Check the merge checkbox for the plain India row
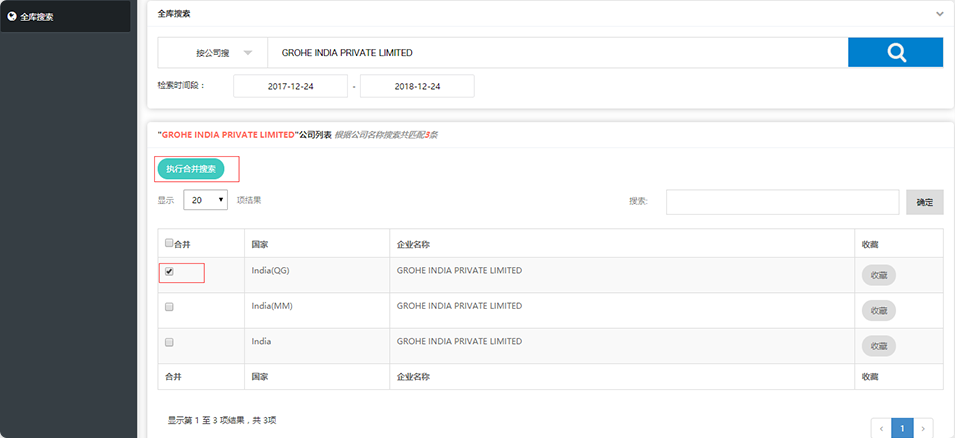The height and width of the screenshot is (438, 955). [169, 342]
